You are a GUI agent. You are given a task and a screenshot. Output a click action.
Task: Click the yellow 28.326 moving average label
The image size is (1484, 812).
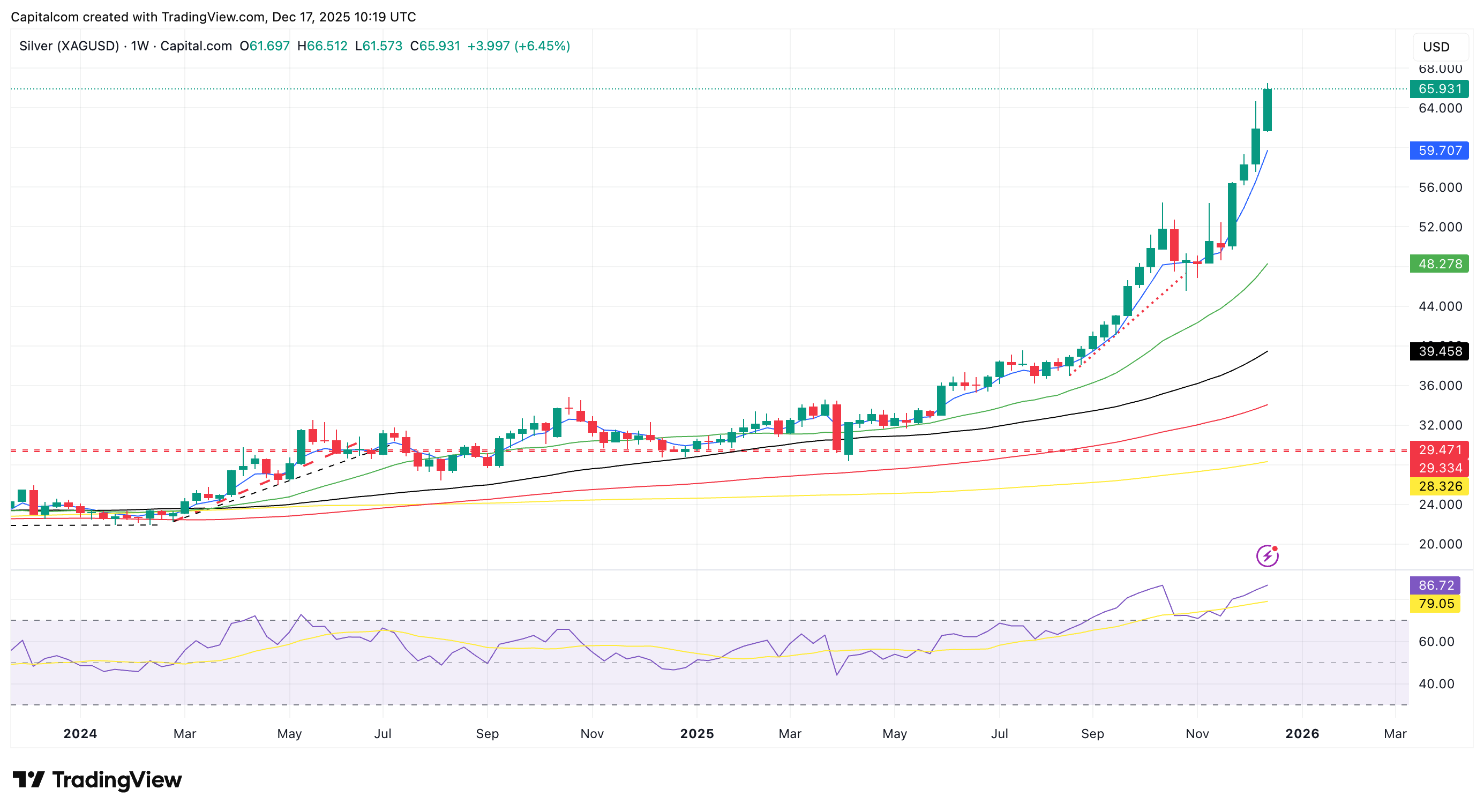click(x=1438, y=486)
